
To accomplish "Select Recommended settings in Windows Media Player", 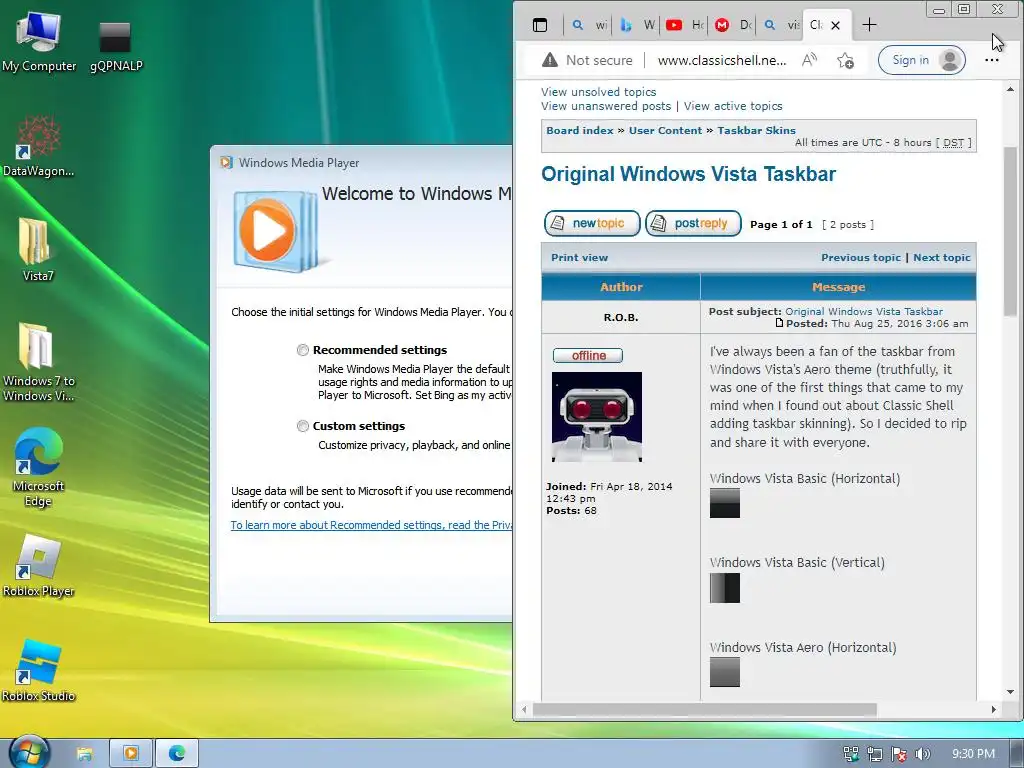I will click(x=302, y=350).
